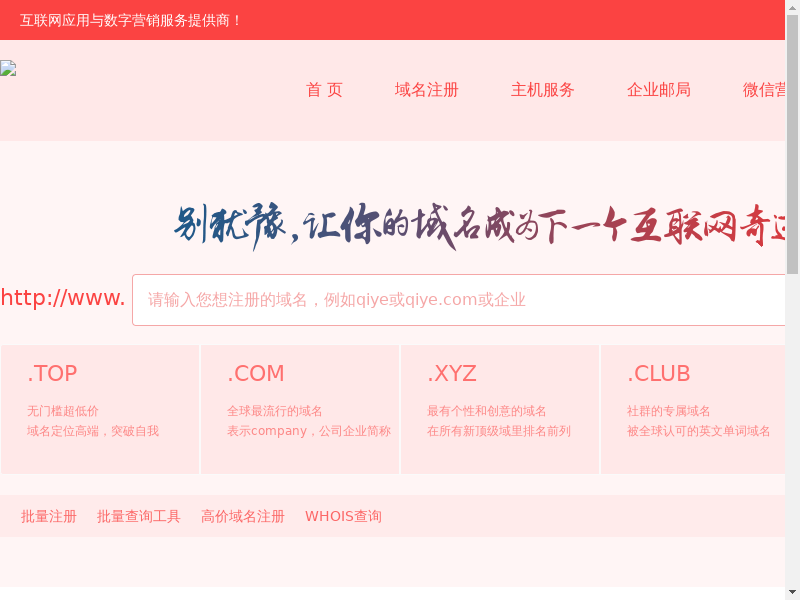Click the vertical scrollbar thumb
This screenshot has height=600, width=800.
pos(792,144)
